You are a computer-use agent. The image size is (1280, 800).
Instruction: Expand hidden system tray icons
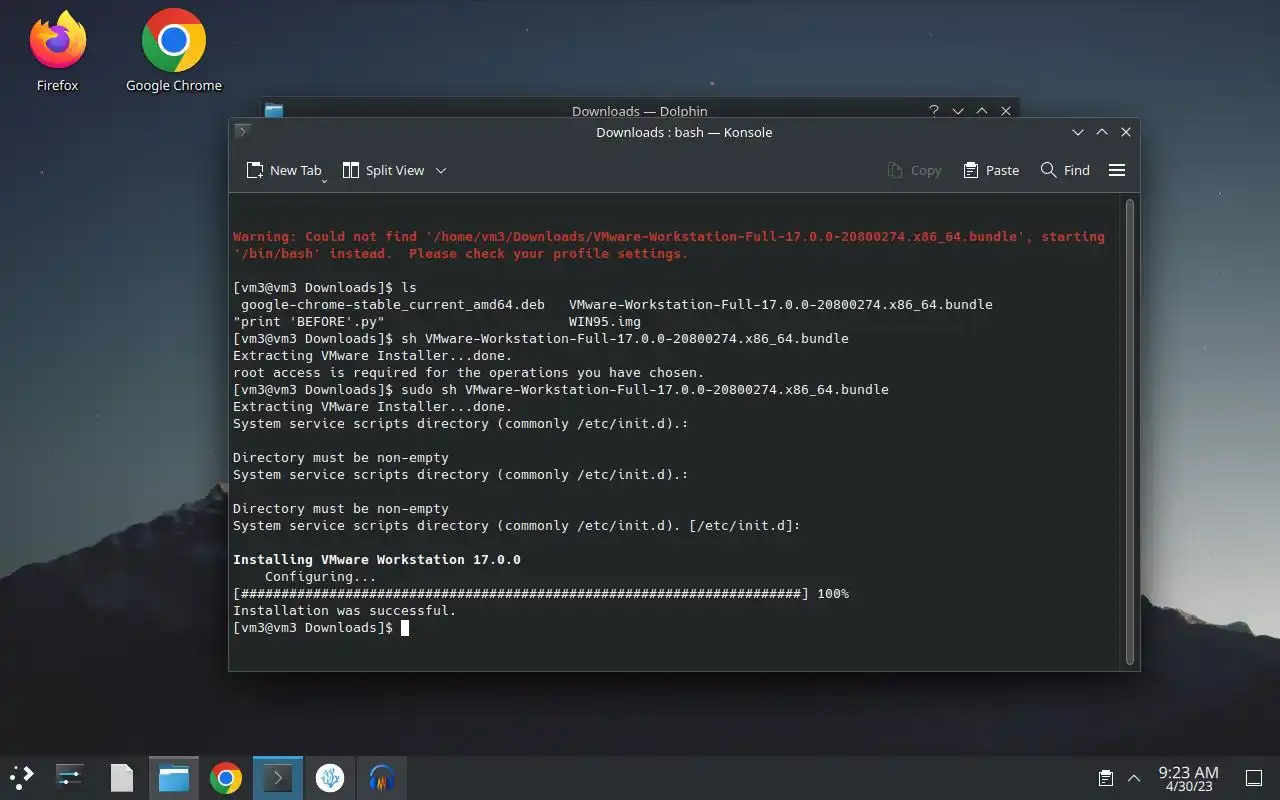pos(1134,778)
